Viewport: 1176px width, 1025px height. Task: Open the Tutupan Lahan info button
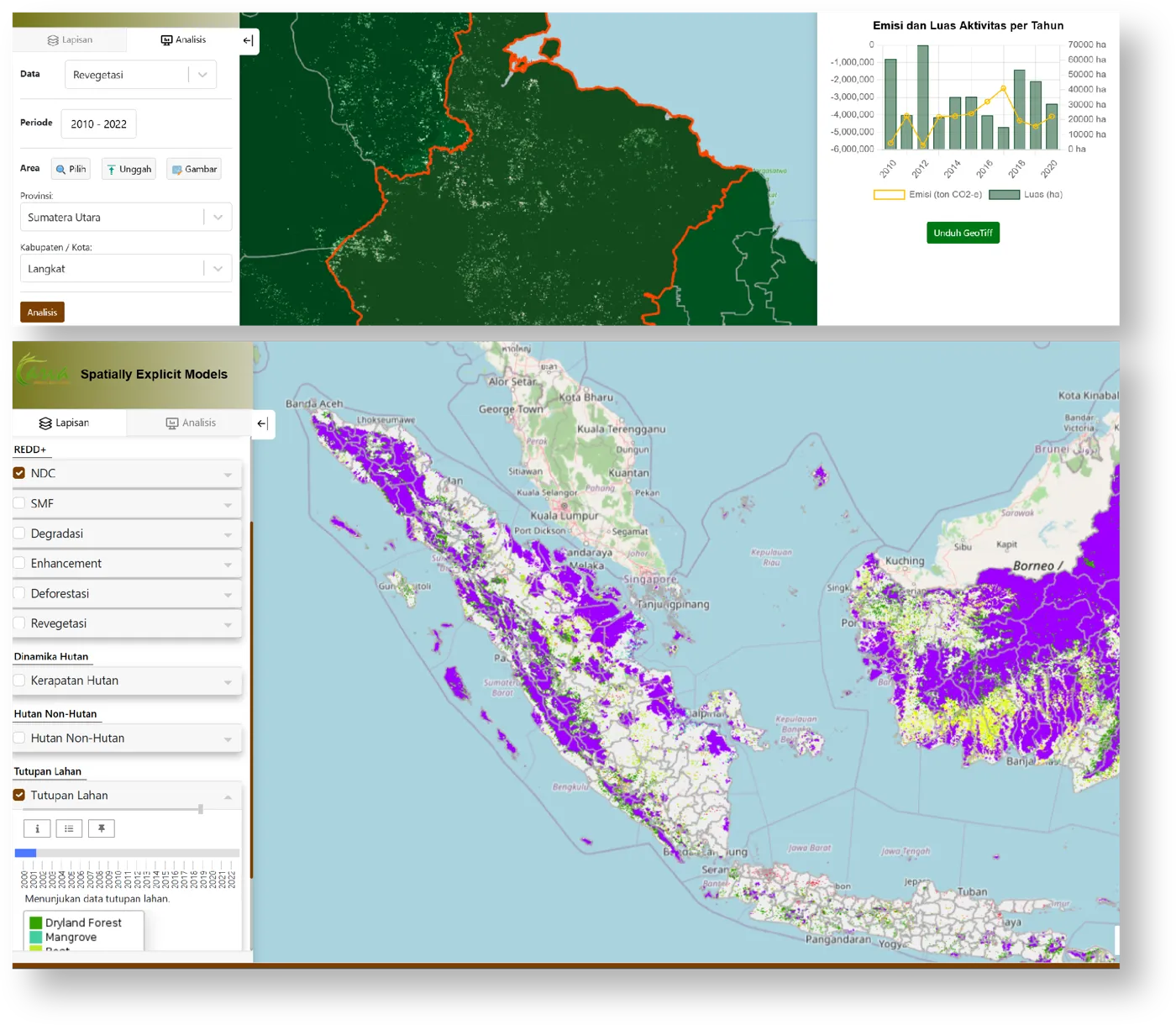coord(37,828)
